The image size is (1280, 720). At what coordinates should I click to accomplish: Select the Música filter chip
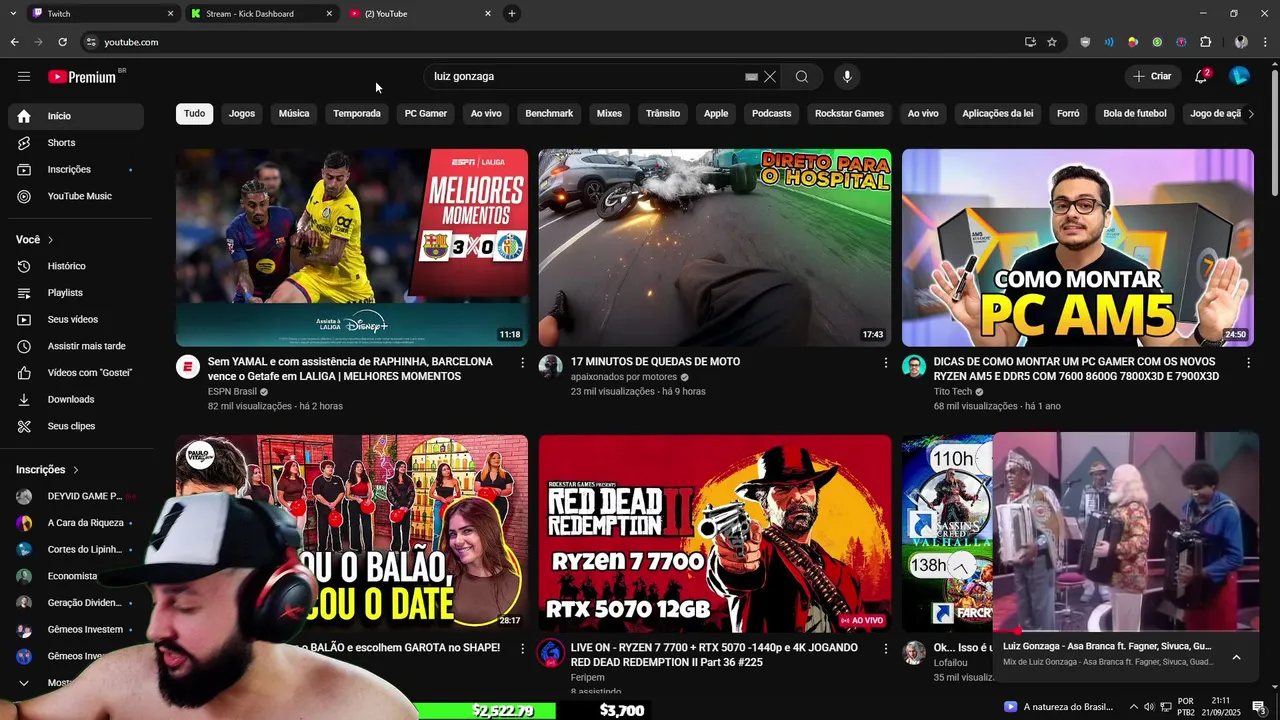coord(294,114)
